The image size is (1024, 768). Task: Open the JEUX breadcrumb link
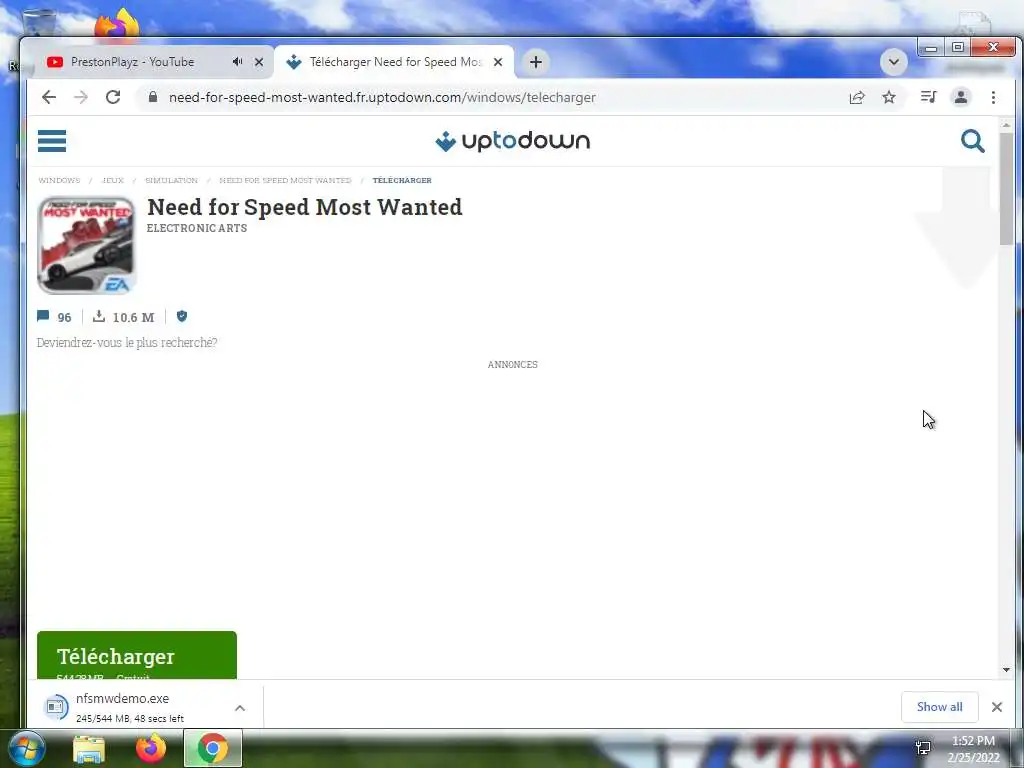pos(112,180)
